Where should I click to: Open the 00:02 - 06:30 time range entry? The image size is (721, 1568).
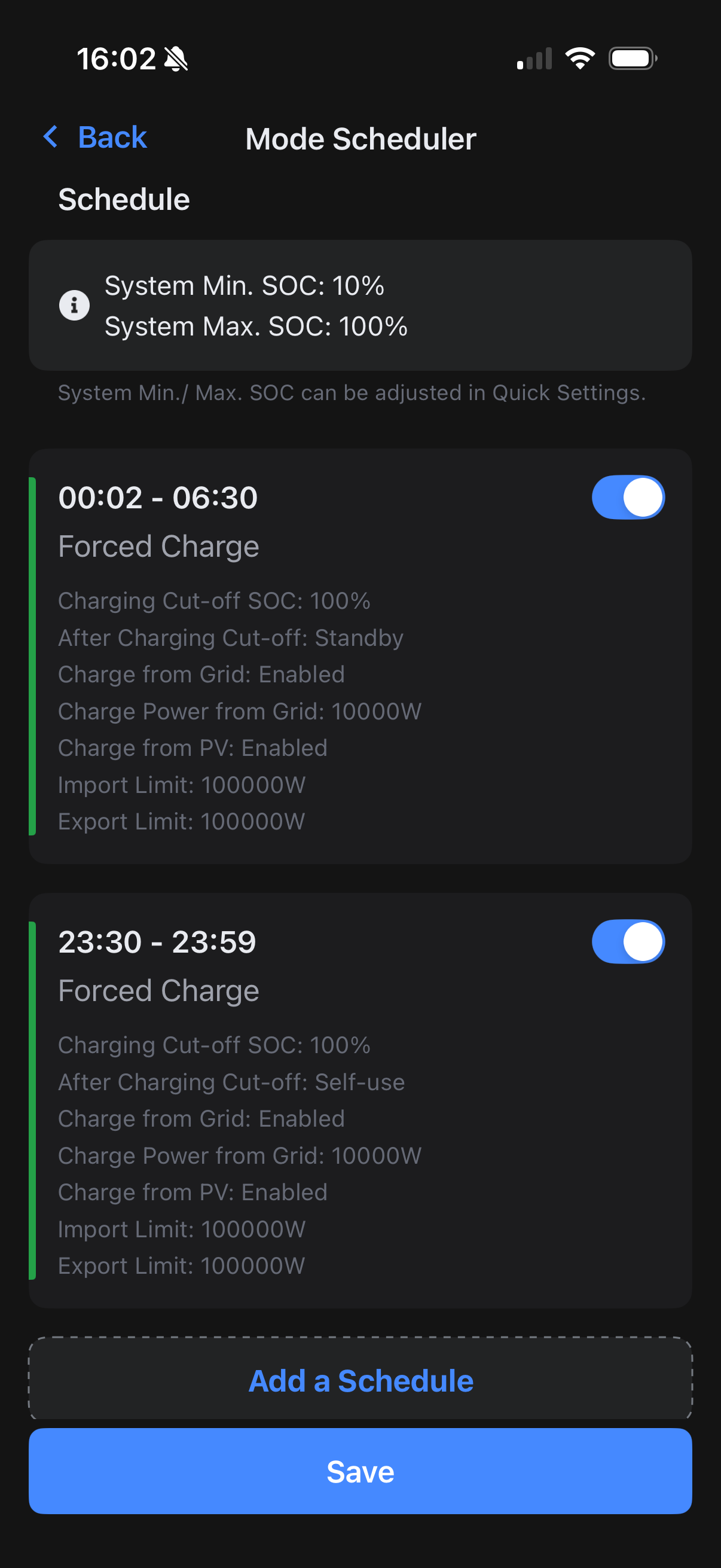click(158, 498)
